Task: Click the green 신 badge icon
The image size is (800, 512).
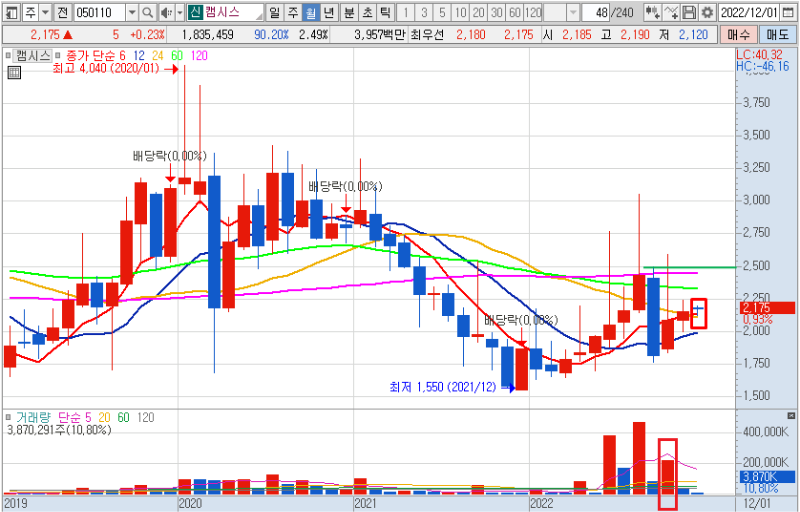Action: pos(195,12)
